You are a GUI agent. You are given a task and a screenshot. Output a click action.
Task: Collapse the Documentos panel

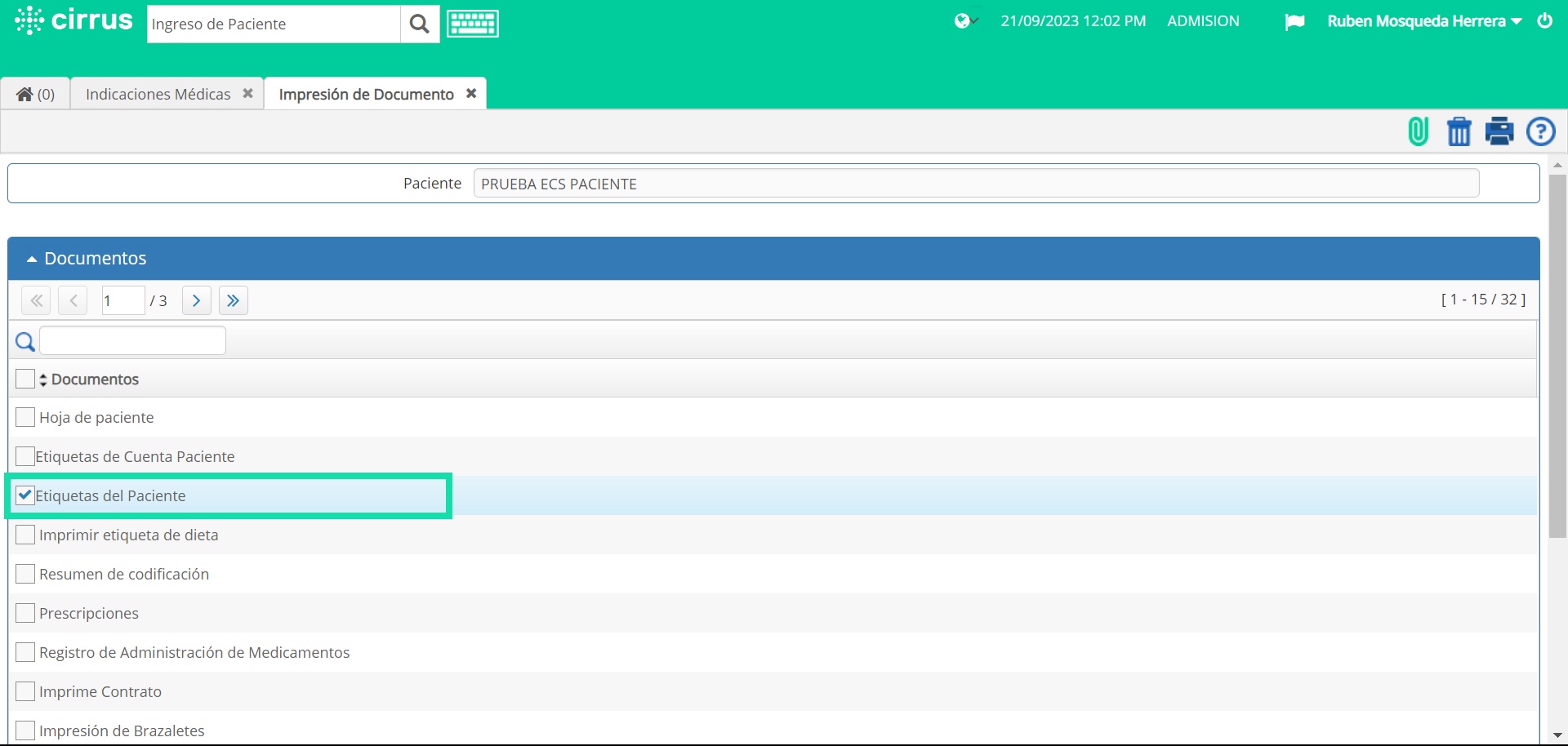tap(31, 258)
